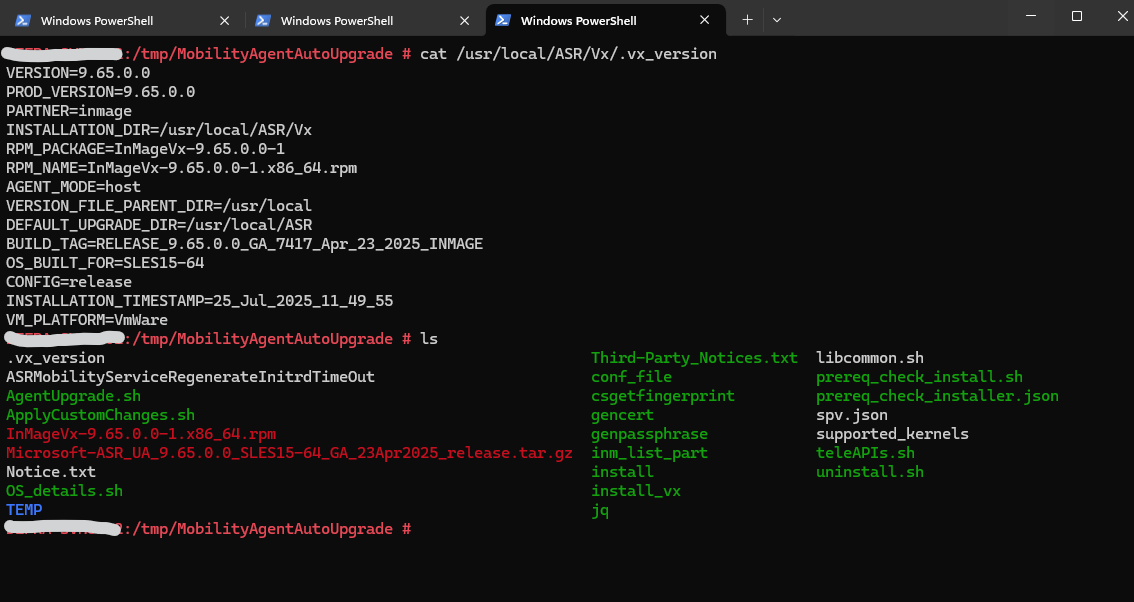Click the OS_BUILT_FOR=SLES15-64 line

tap(105, 263)
